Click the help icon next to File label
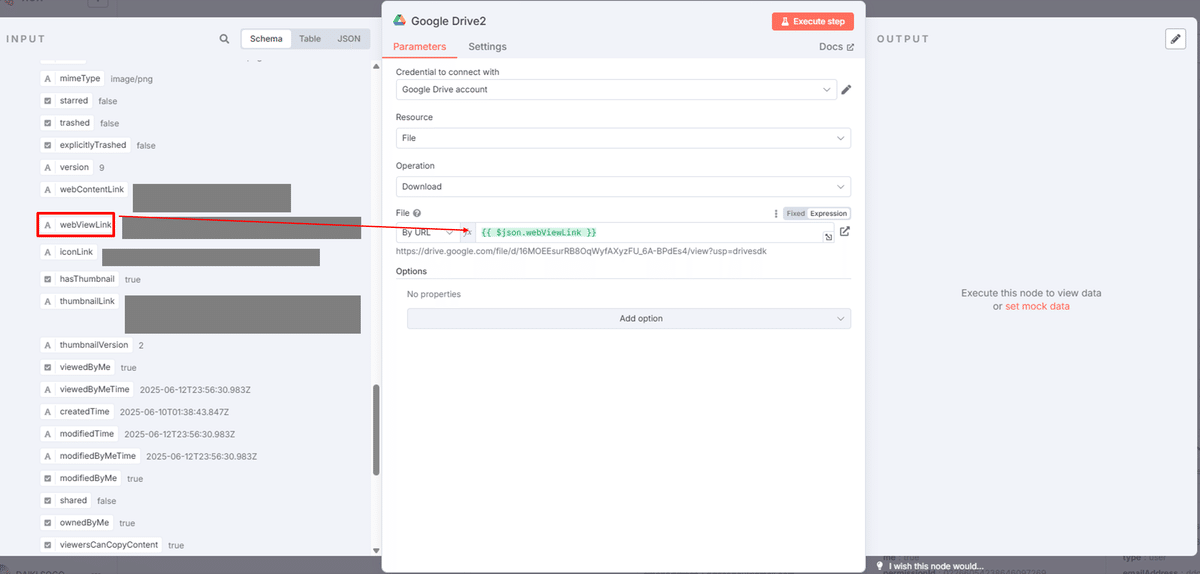 pyautogui.click(x=417, y=213)
